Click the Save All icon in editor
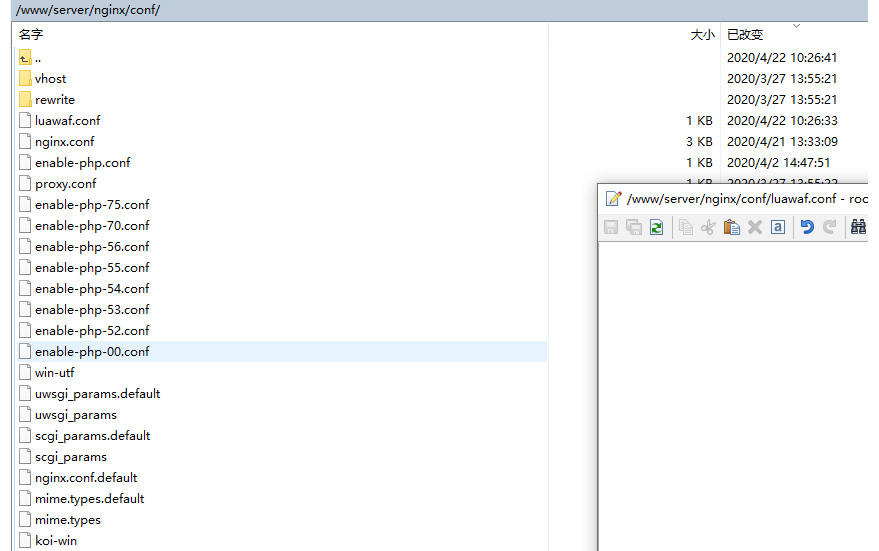879x551 pixels. click(634, 227)
